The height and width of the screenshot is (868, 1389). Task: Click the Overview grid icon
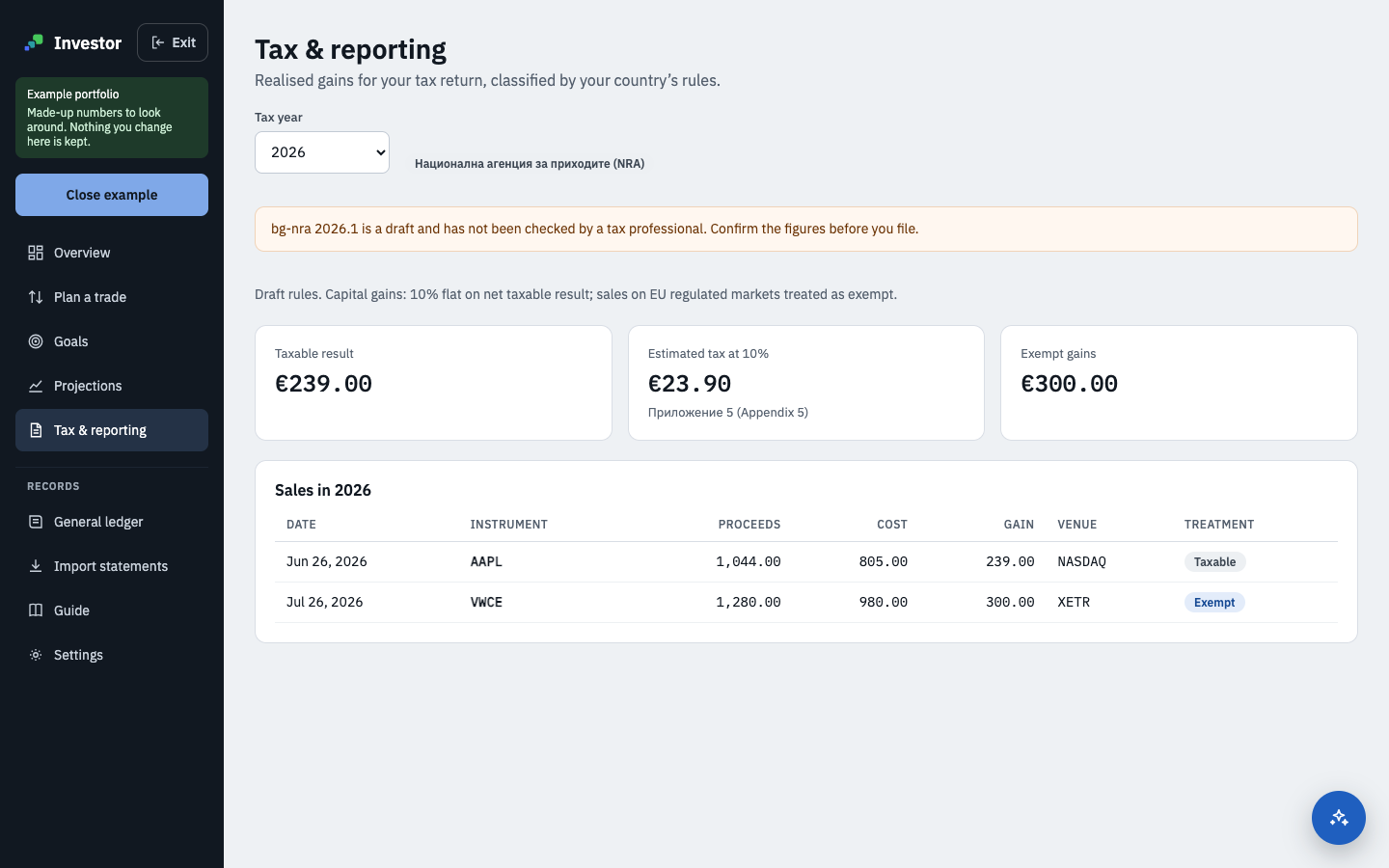(x=36, y=253)
